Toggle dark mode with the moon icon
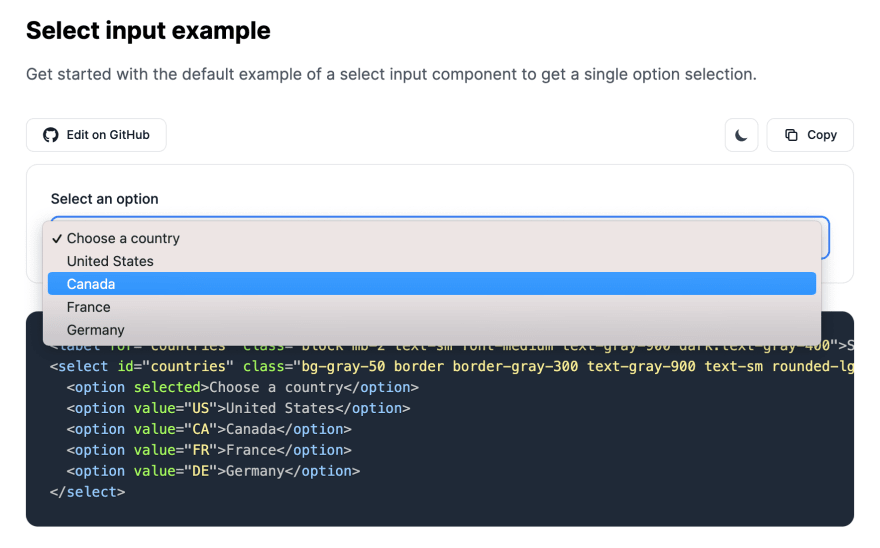This screenshot has width=880, height=548. click(741, 135)
